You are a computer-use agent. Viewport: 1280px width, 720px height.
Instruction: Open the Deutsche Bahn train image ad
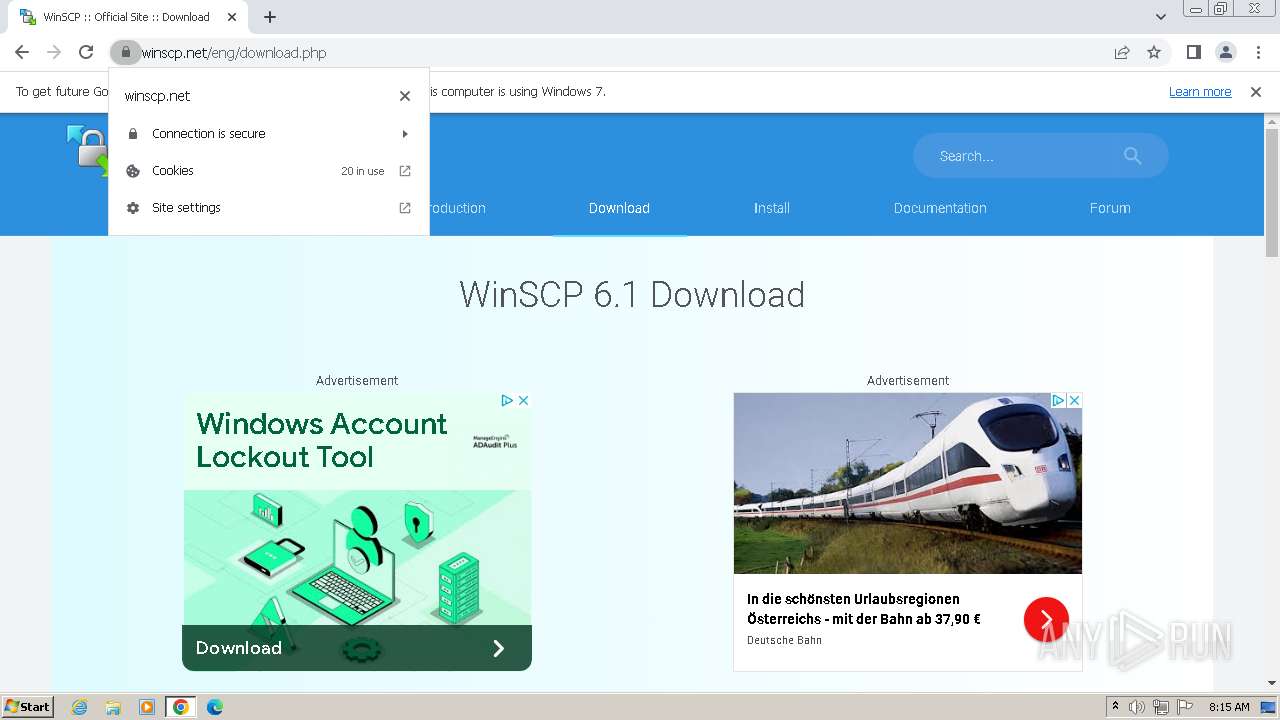click(x=908, y=483)
